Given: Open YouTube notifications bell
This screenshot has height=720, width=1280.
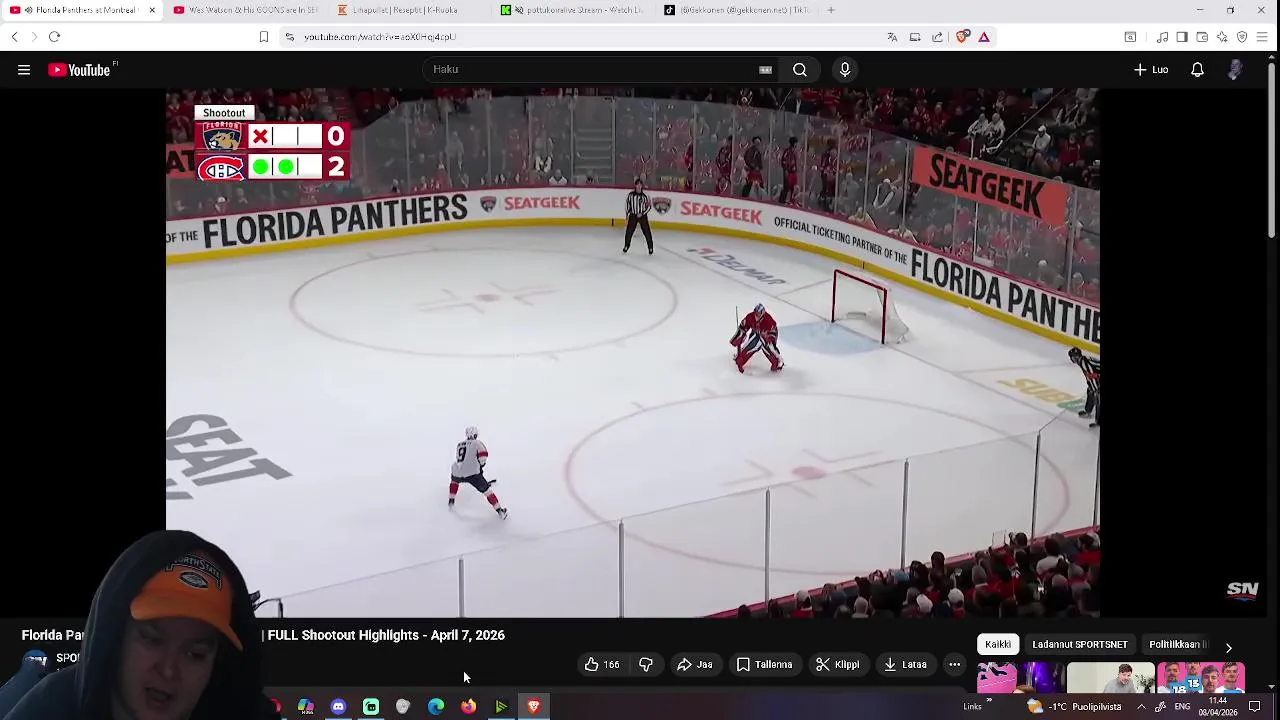Looking at the screenshot, I should click(x=1197, y=70).
